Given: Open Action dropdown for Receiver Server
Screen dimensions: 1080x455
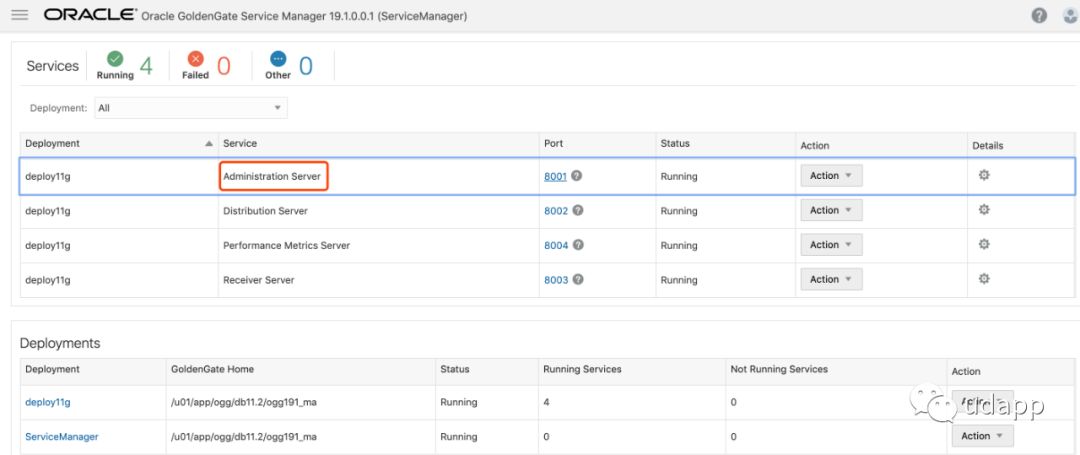Looking at the screenshot, I should pos(831,279).
